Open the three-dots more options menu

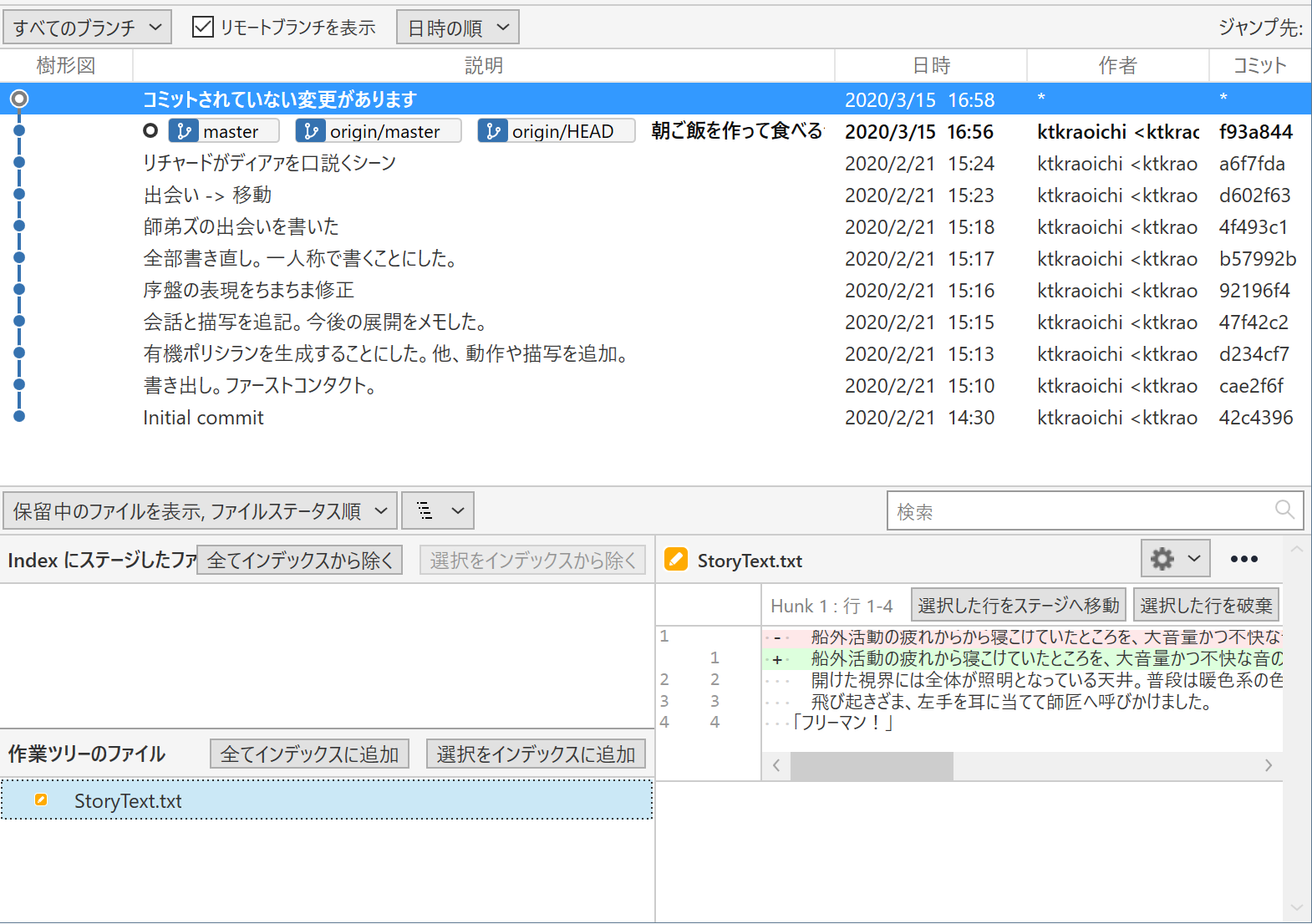tap(1243, 559)
